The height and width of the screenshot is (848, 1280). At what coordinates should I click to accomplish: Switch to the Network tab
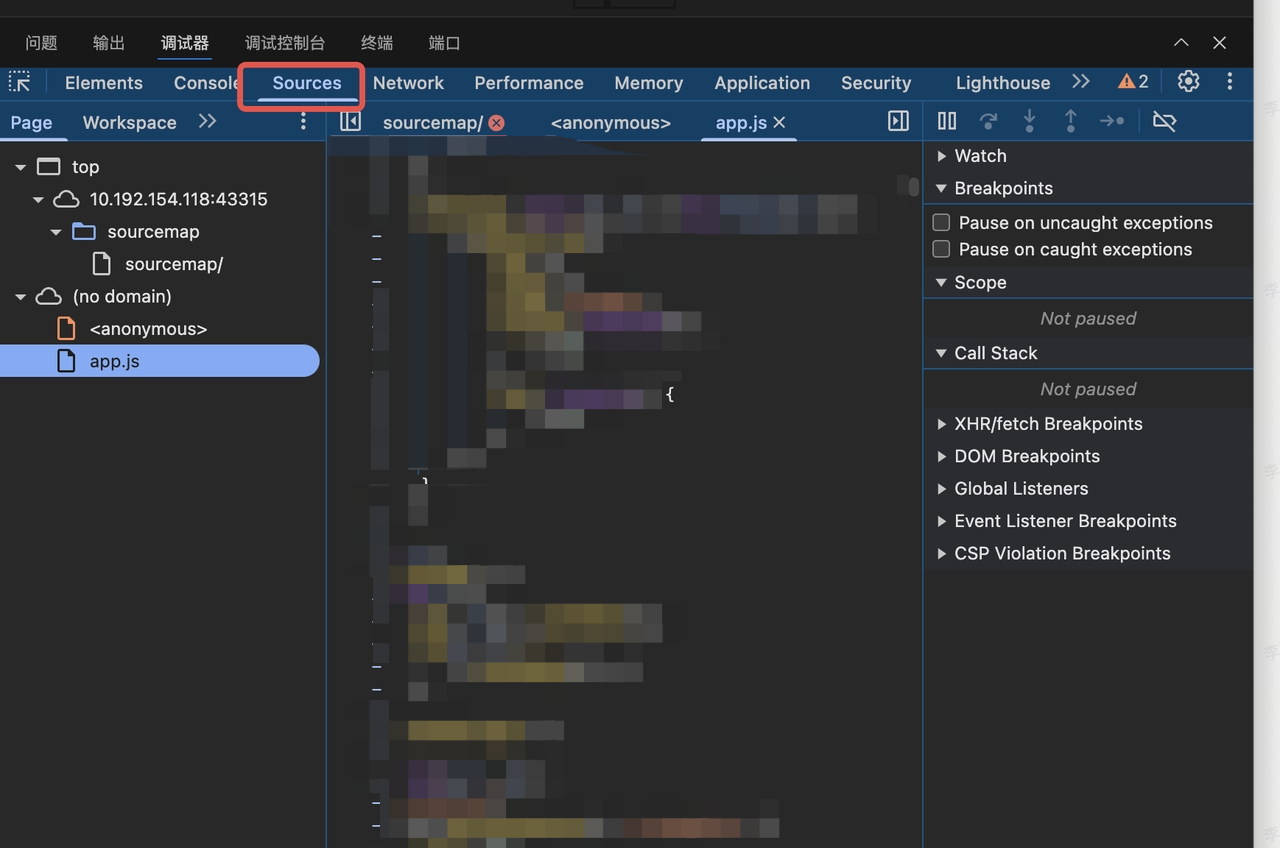tap(408, 83)
